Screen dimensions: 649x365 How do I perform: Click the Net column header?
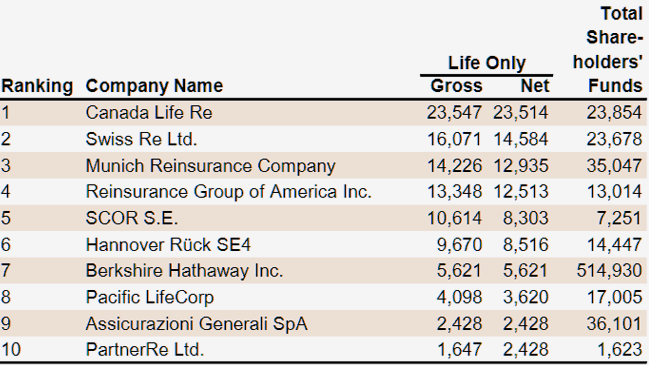point(535,86)
